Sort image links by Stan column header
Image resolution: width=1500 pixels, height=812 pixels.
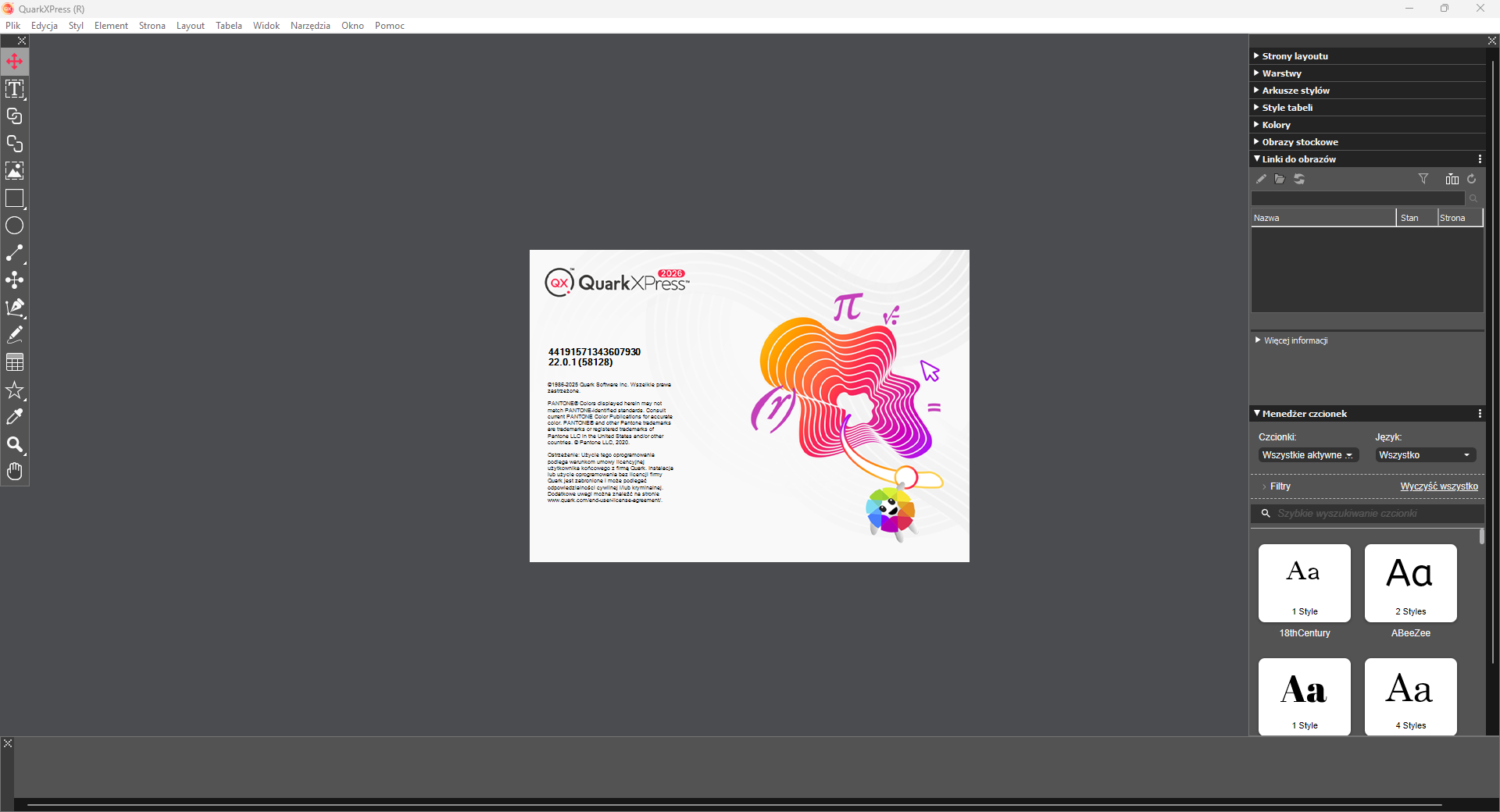tap(1417, 218)
